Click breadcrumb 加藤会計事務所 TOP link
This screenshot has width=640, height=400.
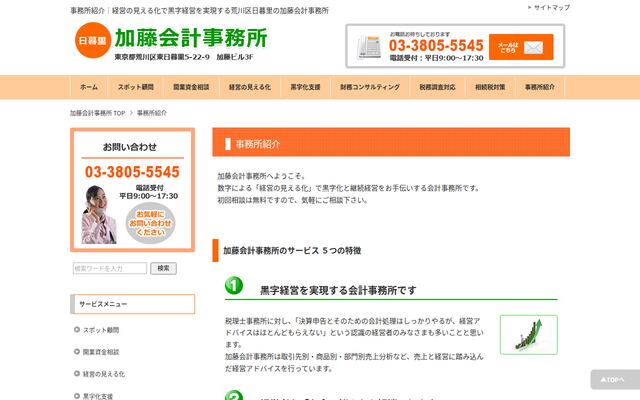pos(98,113)
